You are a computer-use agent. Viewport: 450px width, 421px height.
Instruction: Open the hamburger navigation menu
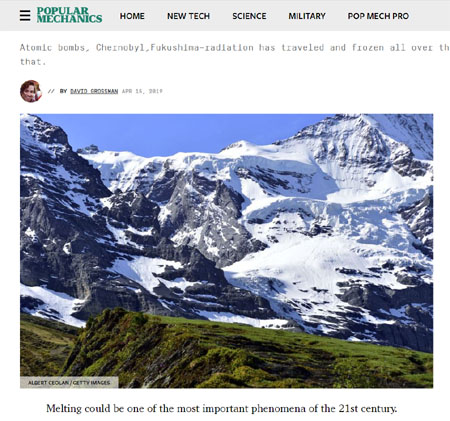[x=25, y=15]
